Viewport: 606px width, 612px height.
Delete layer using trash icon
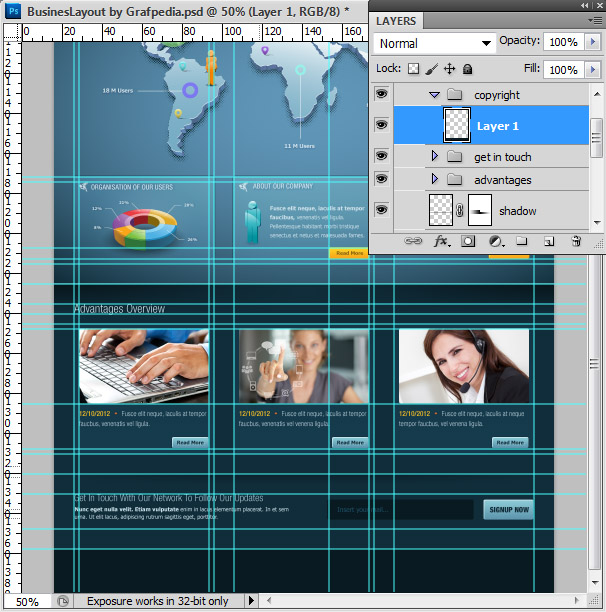[576, 241]
